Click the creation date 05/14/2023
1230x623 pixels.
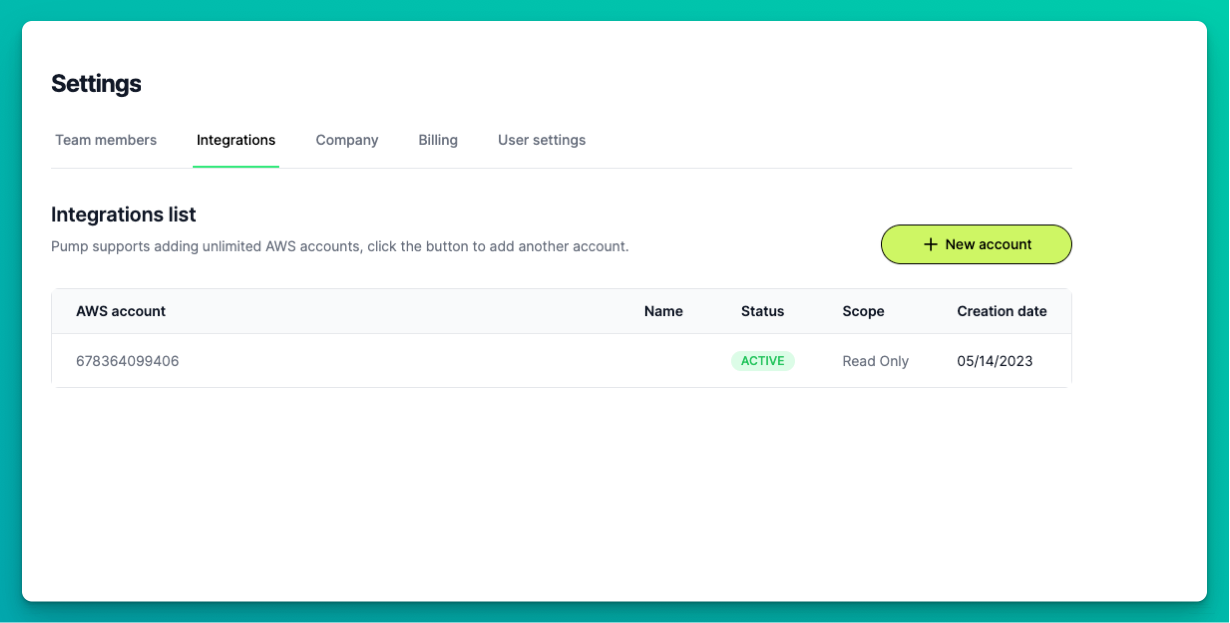click(995, 361)
